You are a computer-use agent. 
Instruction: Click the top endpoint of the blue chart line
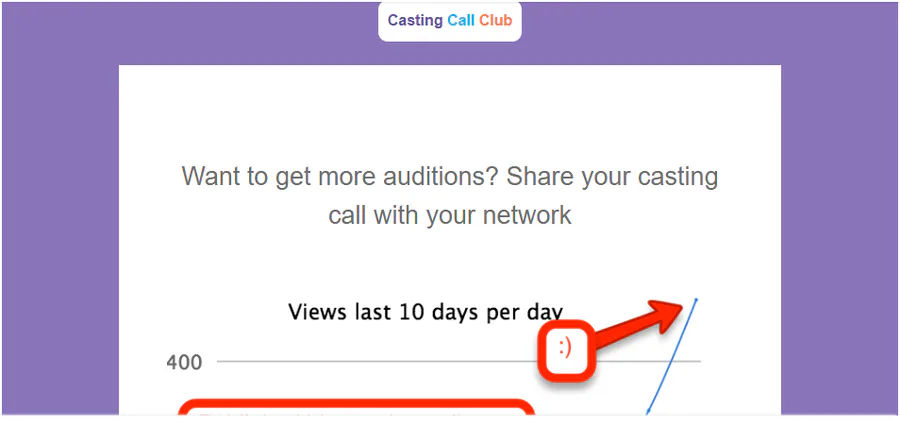[x=696, y=299]
